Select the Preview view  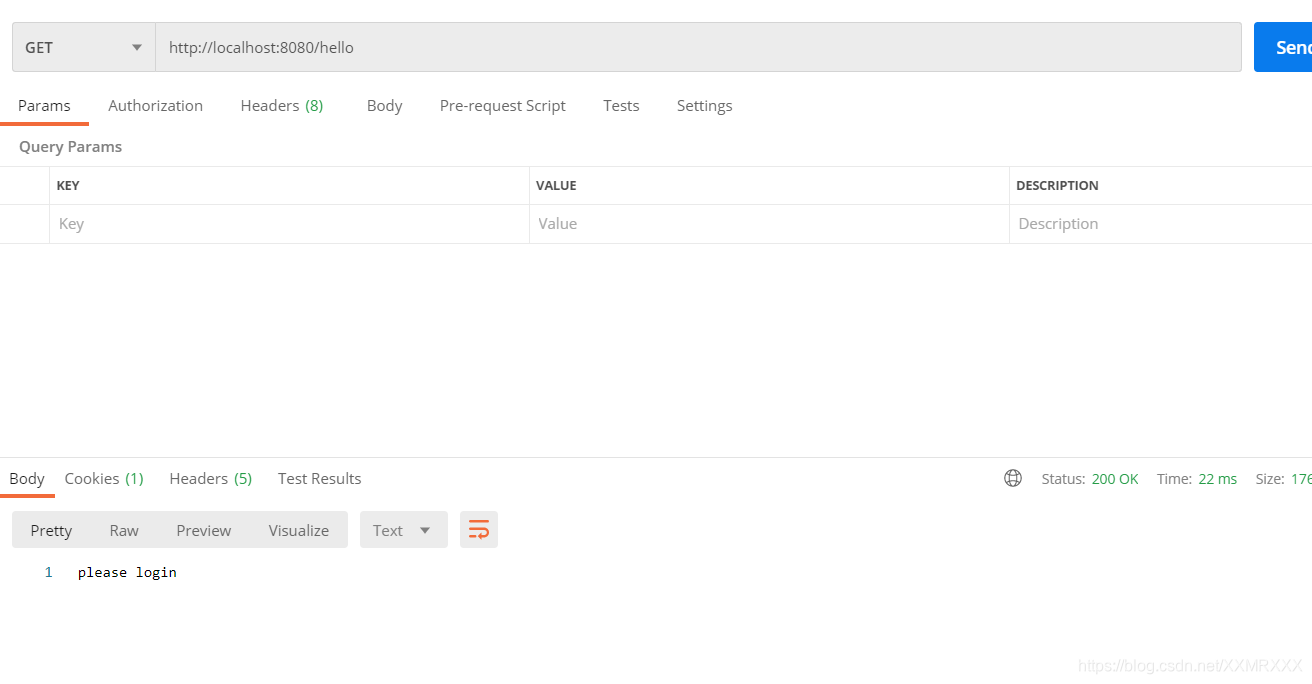(x=203, y=530)
